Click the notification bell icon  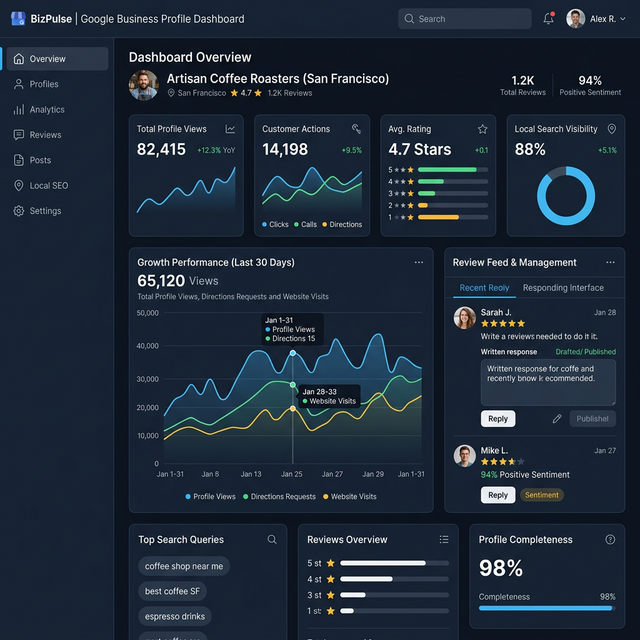548,19
